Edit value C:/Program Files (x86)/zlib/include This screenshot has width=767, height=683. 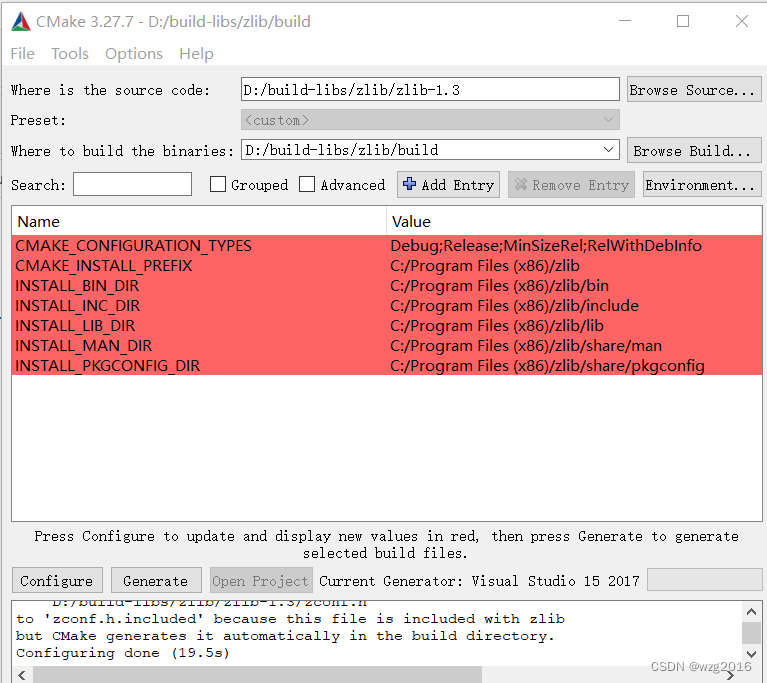point(514,305)
